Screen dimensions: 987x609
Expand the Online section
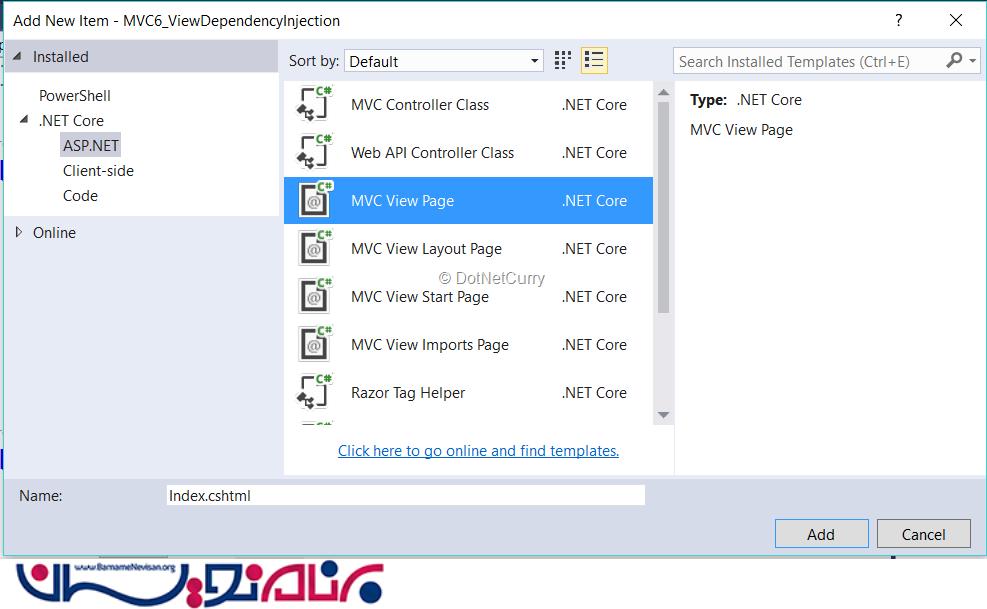pyautogui.click(x=18, y=233)
